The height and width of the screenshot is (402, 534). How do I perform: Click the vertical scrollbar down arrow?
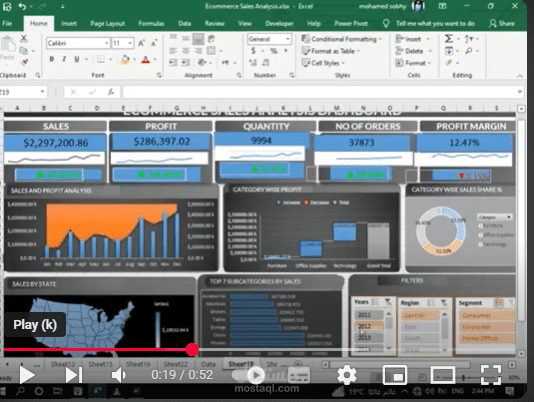(x=521, y=354)
